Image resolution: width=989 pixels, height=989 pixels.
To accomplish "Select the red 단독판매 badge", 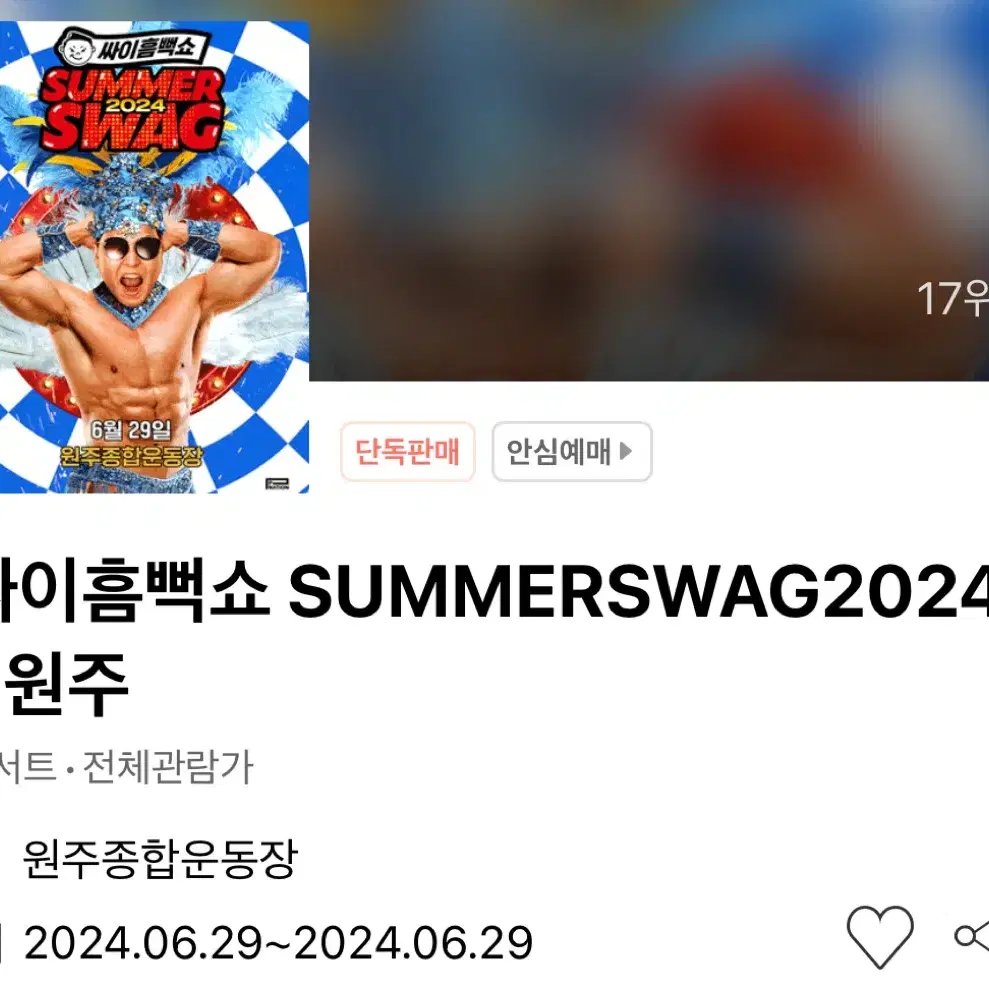I will 407,452.
